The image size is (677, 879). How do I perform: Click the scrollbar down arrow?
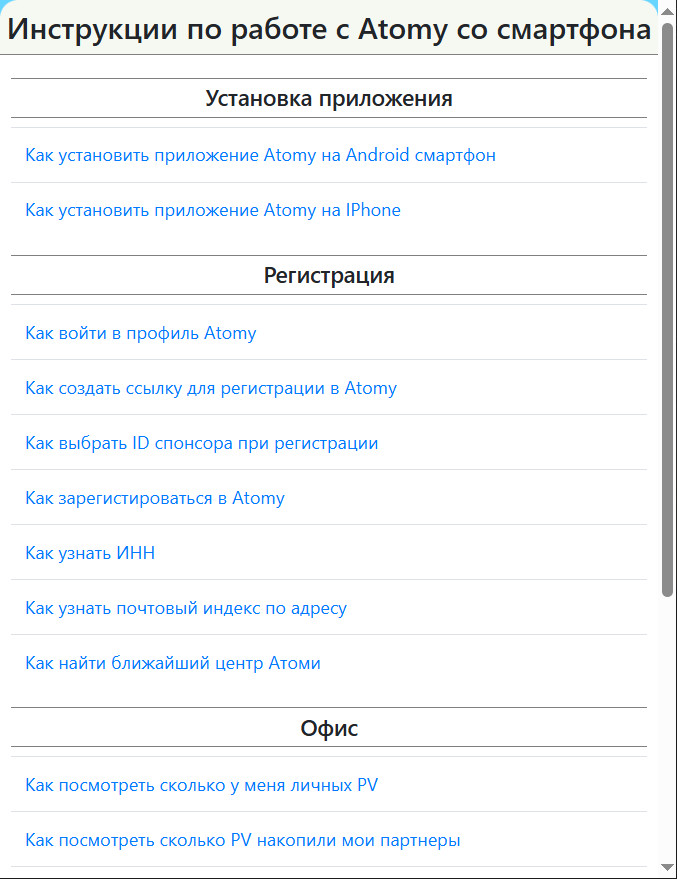pyautogui.click(x=668, y=868)
